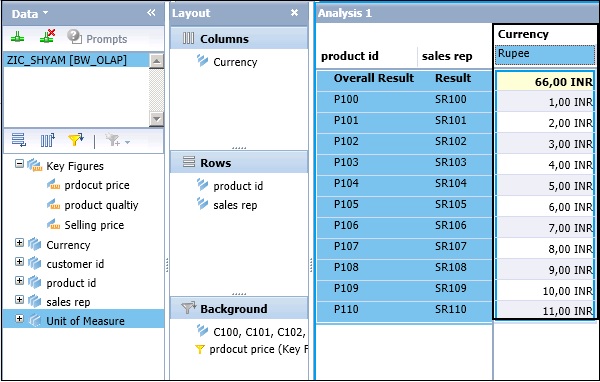Click the P108 row cell
The width and height of the screenshot is (600, 382).
[x=346, y=267]
